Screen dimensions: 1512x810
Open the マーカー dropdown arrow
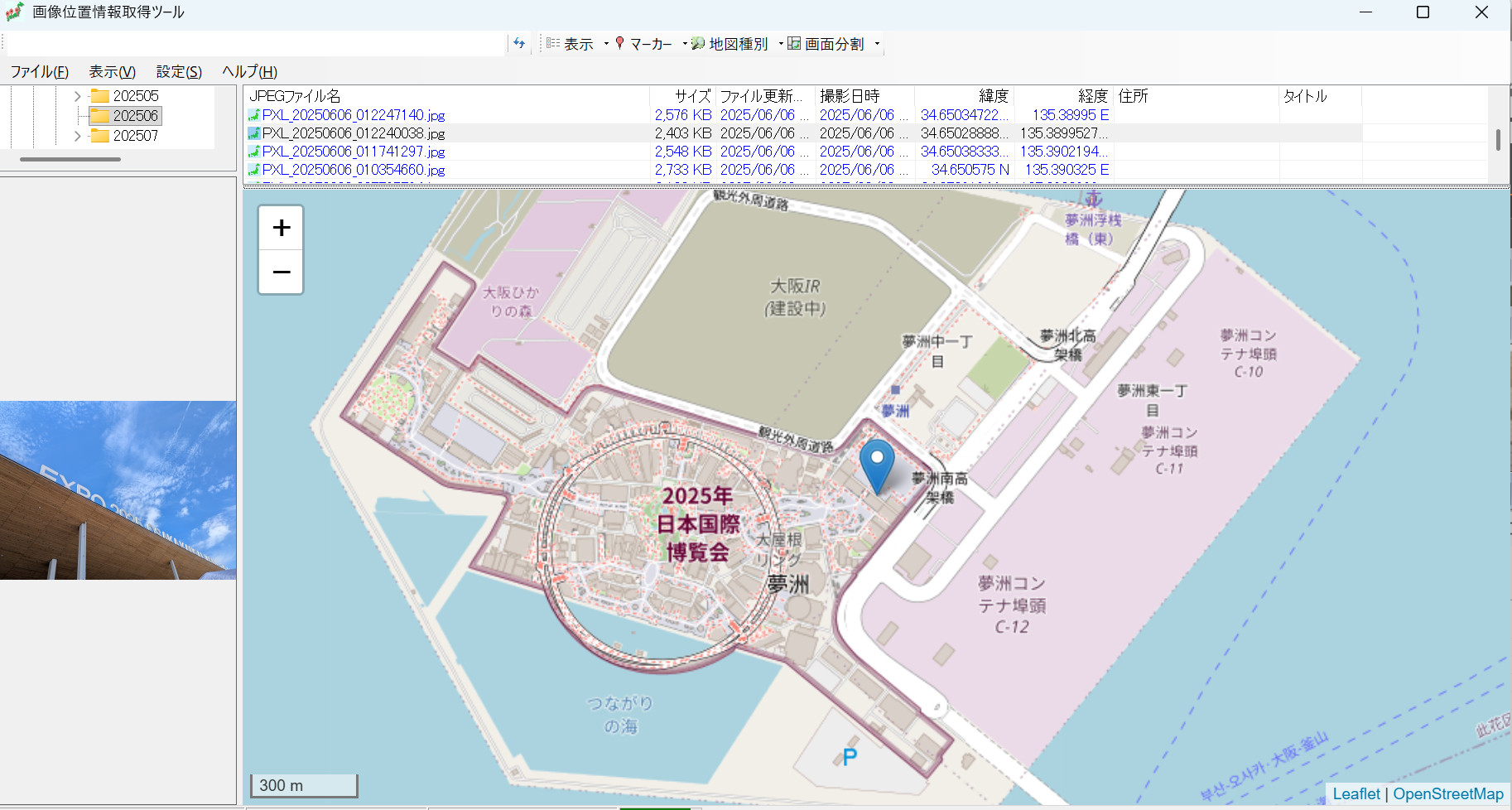click(x=684, y=44)
